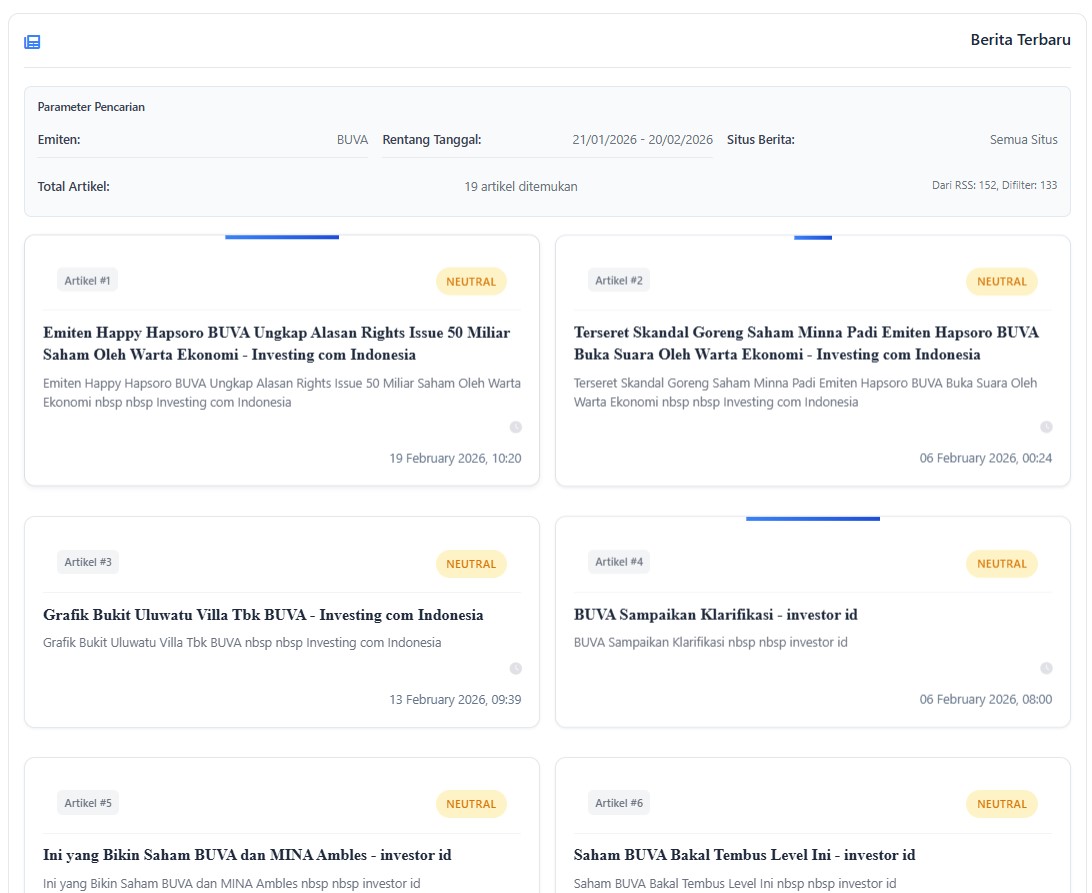Click the Artikel #5 number label

(x=88, y=802)
